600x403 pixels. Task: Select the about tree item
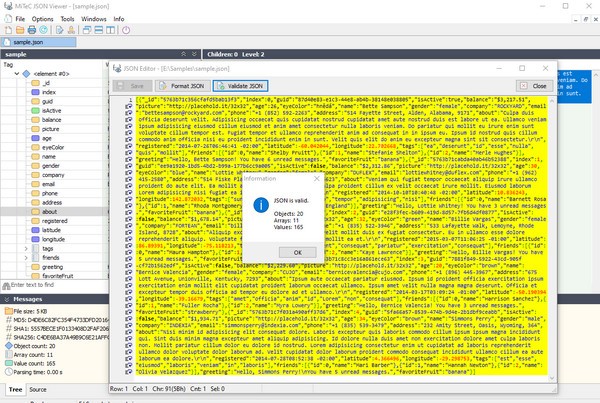click(49, 211)
